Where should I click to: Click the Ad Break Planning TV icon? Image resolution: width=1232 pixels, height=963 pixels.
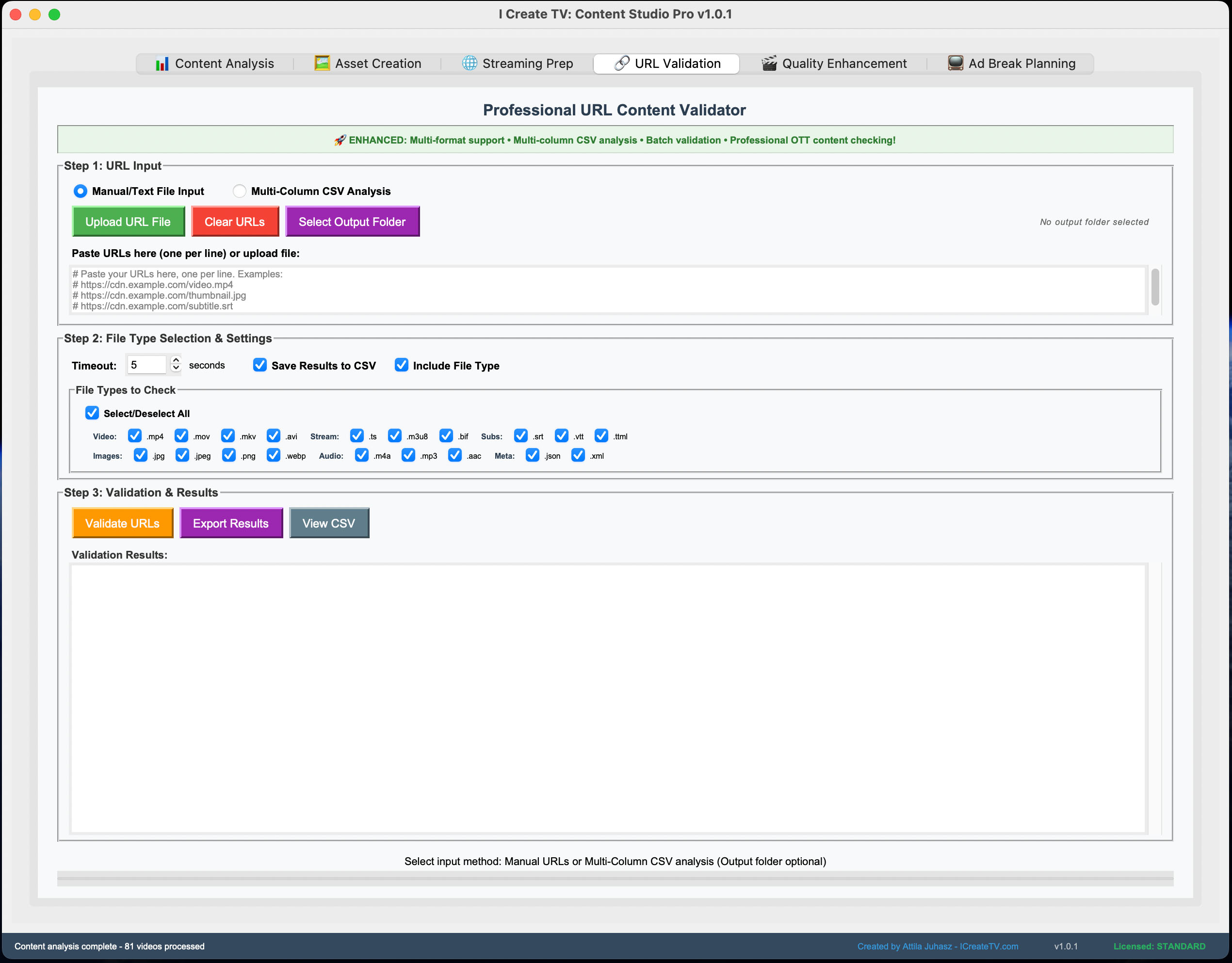click(956, 63)
